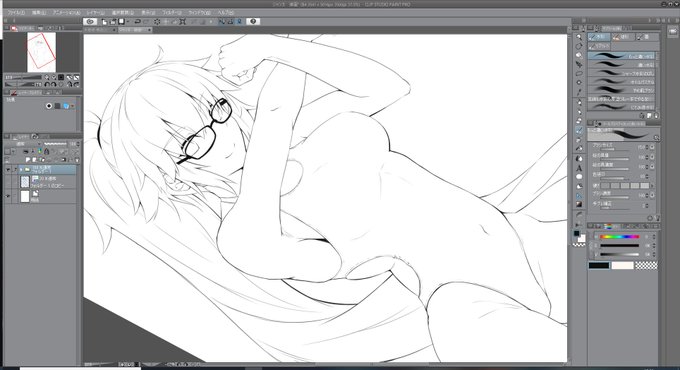Toggle first snap-to-ruler icon in command bar
This screenshot has height=370, width=680.
point(222,21)
